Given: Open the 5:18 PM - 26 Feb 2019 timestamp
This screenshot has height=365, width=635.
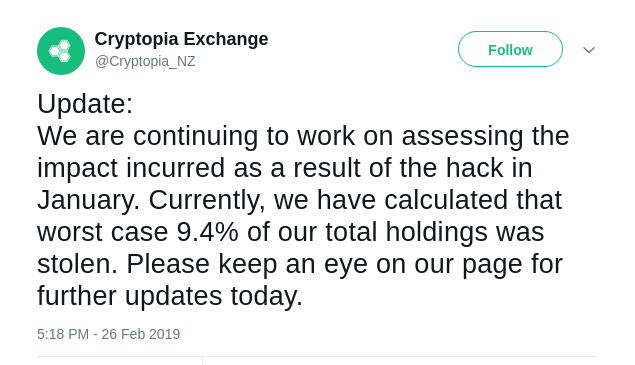Looking at the screenshot, I should (x=109, y=334).
